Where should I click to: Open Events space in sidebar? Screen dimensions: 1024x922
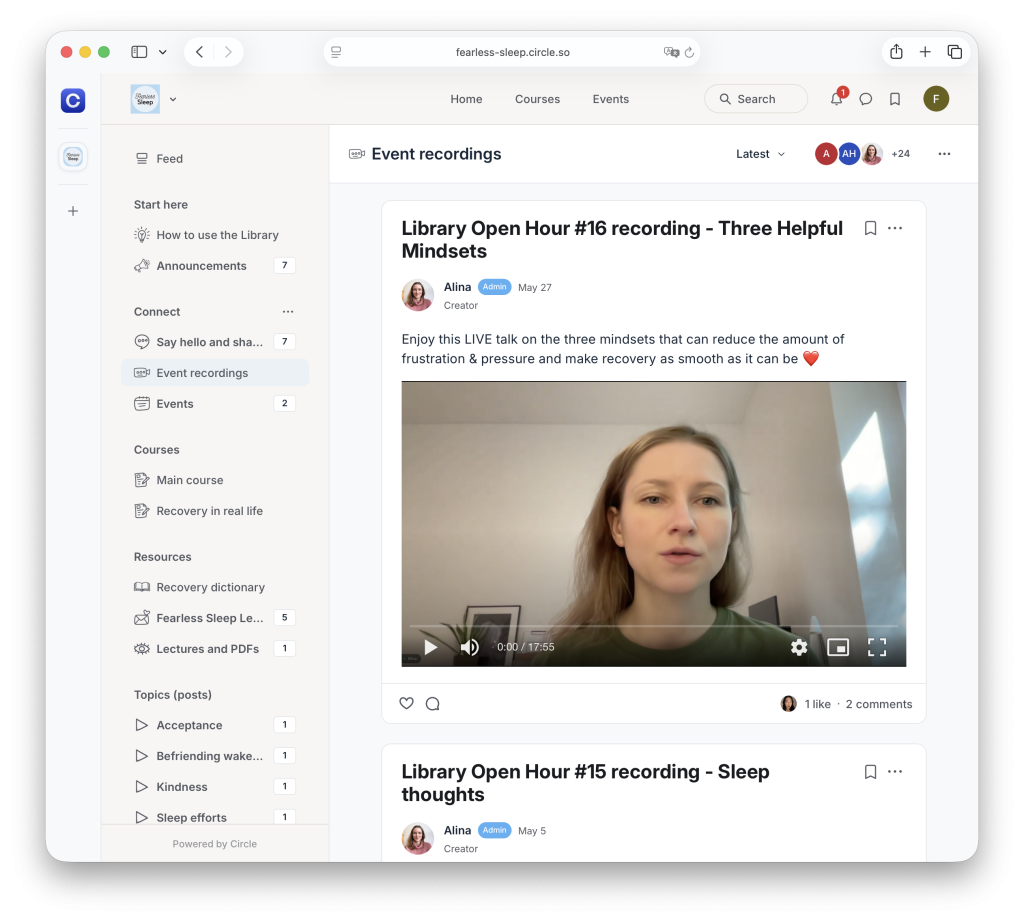[215, 404]
